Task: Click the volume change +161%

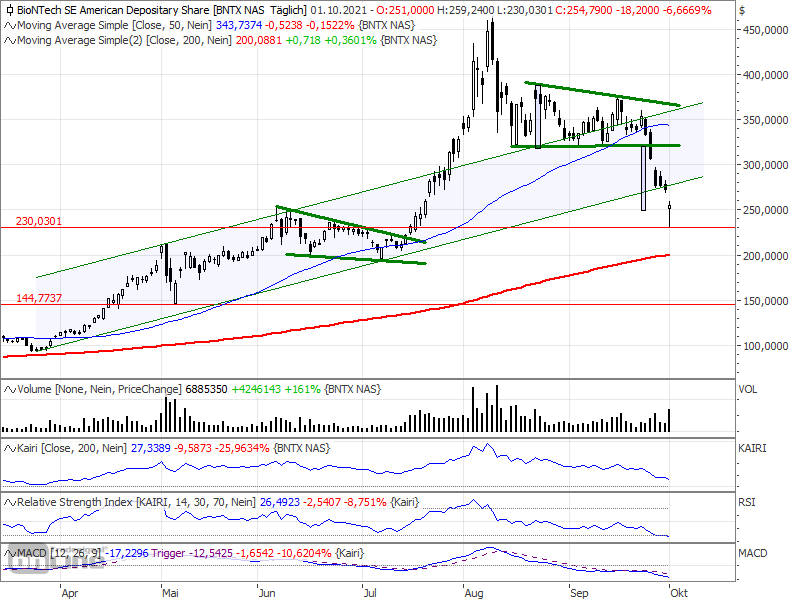Action: pyautogui.click(x=302, y=389)
